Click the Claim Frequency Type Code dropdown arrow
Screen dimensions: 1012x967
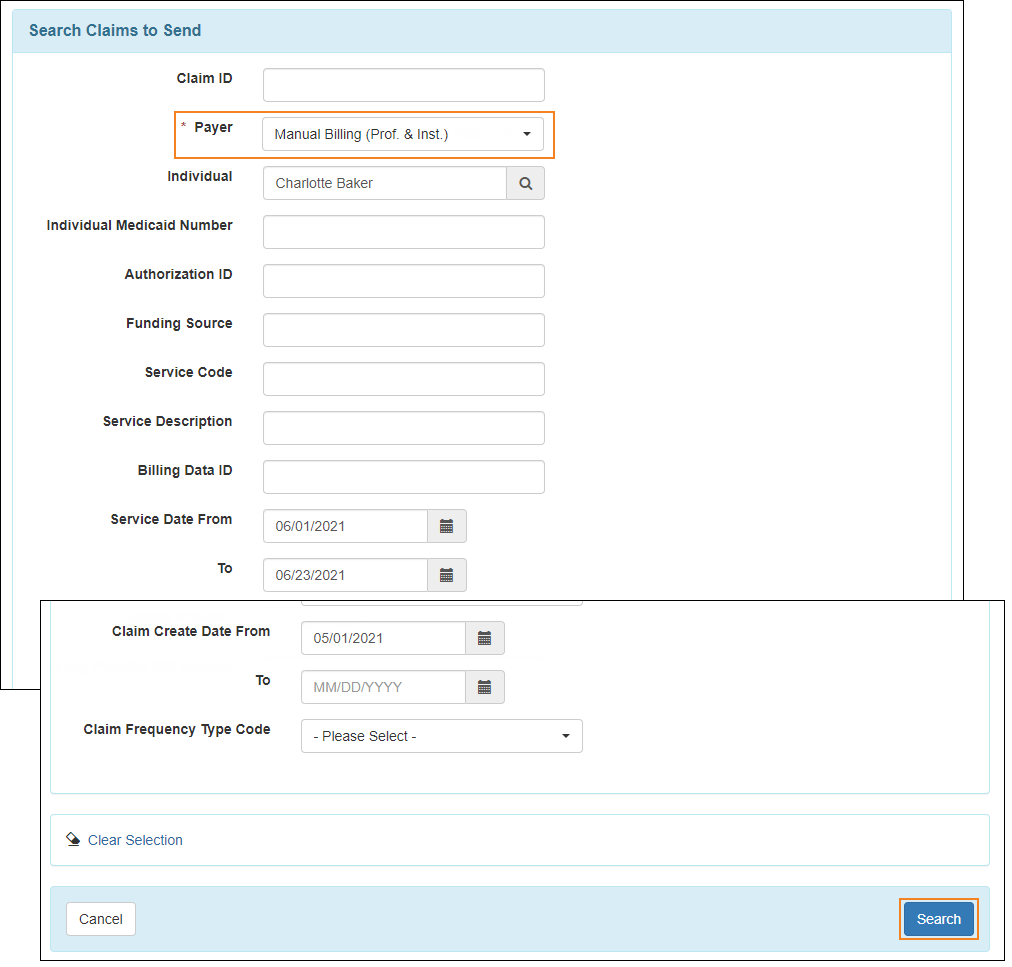click(566, 736)
